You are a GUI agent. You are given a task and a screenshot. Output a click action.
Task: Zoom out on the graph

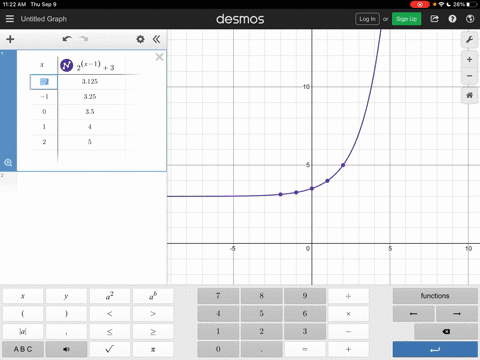tap(469, 76)
